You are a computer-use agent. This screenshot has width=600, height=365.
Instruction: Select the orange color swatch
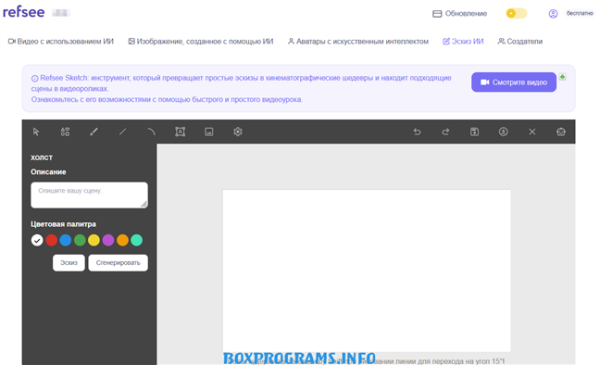pos(122,240)
